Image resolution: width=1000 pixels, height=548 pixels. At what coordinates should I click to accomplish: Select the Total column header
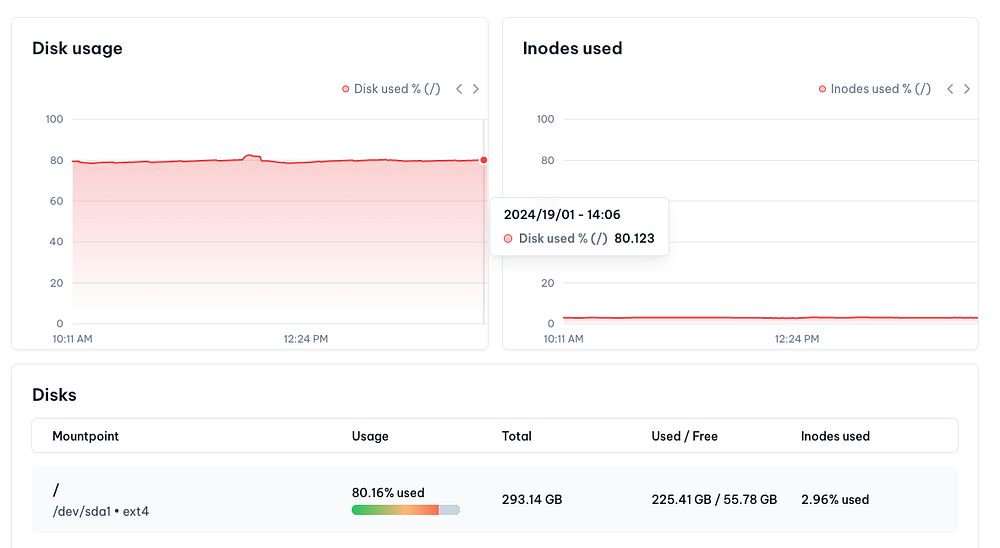click(517, 436)
